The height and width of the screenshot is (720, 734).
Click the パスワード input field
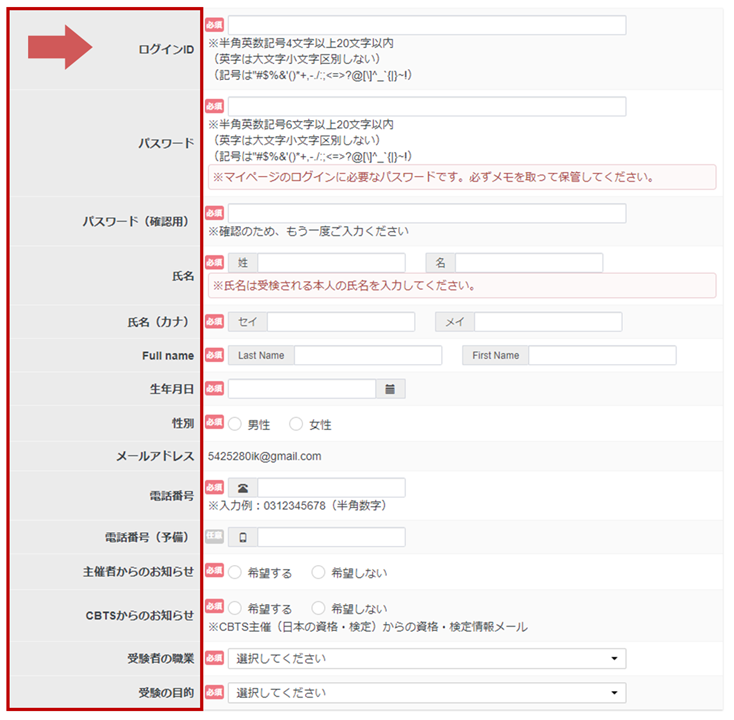pos(427,107)
